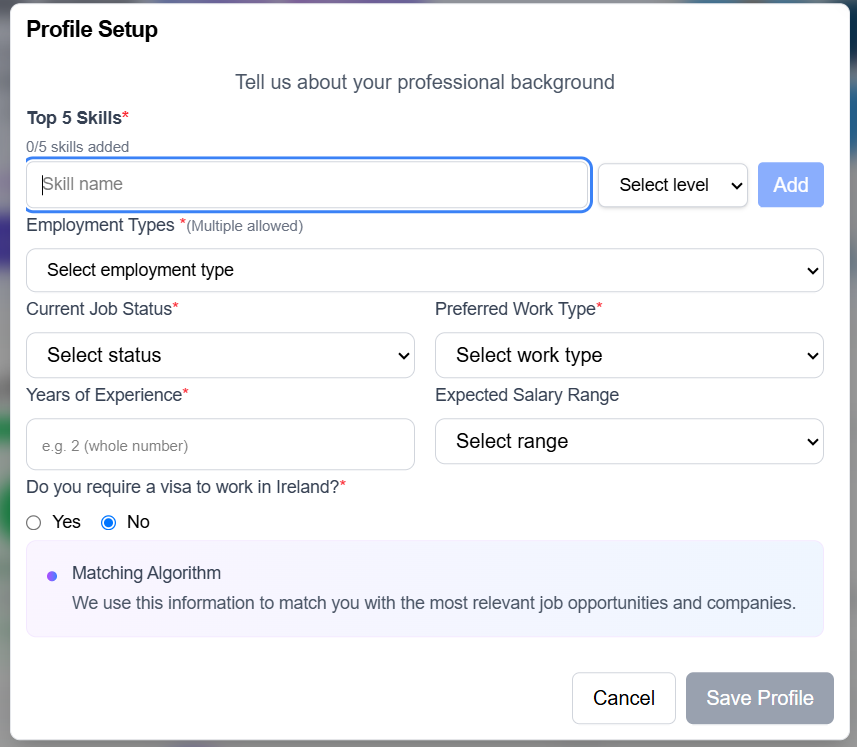Click the chevron arrow on Select range
Screen dimensions: 857x747
point(812,441)
